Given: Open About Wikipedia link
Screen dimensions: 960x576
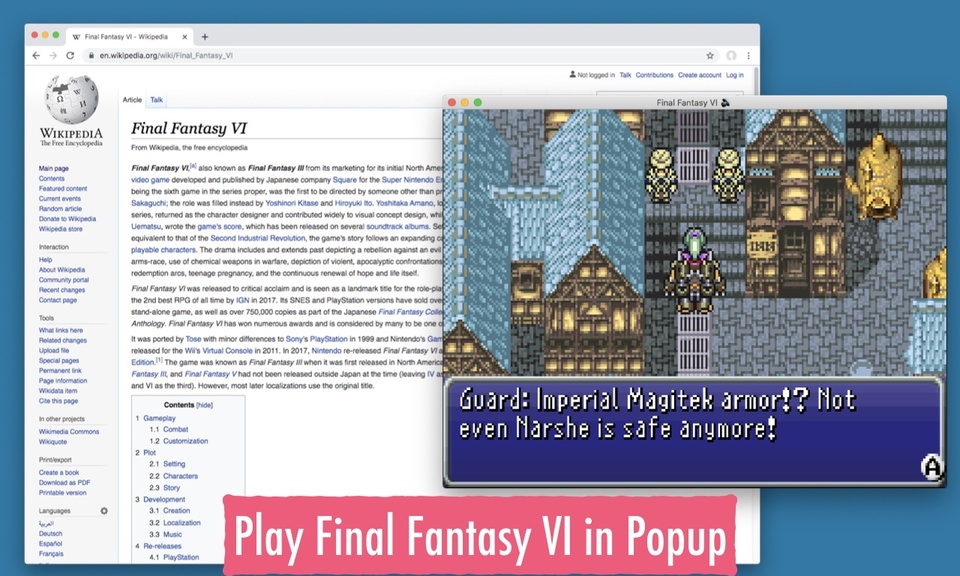Looking at the screenshot, I should (x=62, y=269).
